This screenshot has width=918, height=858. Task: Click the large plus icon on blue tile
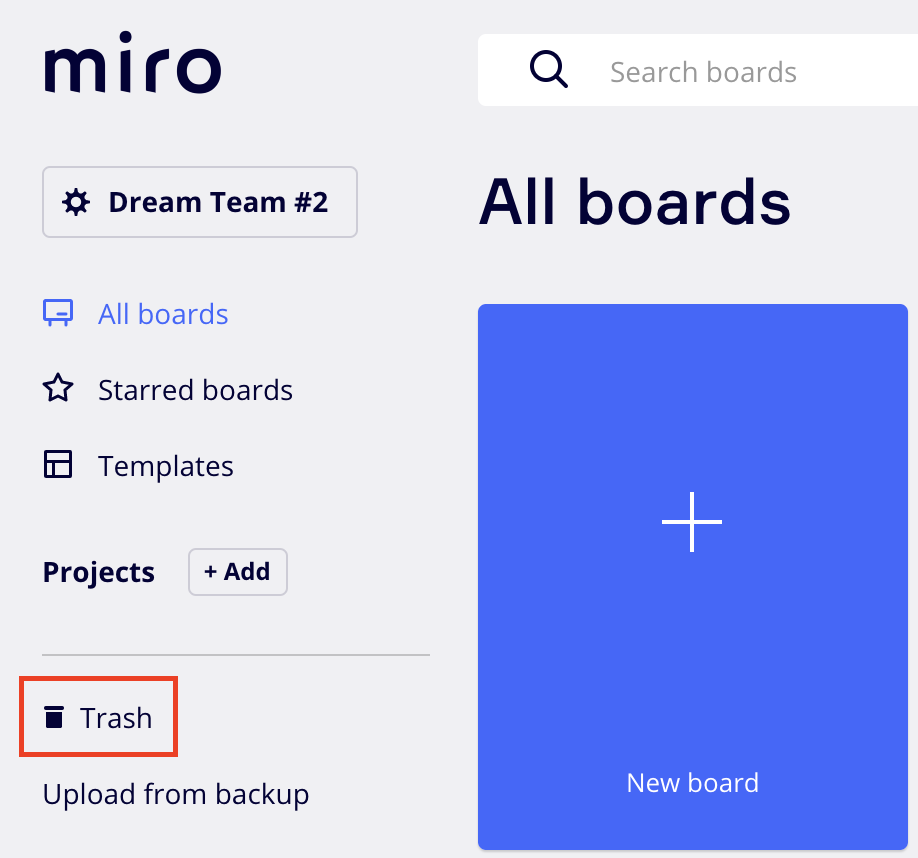point(692,521)
